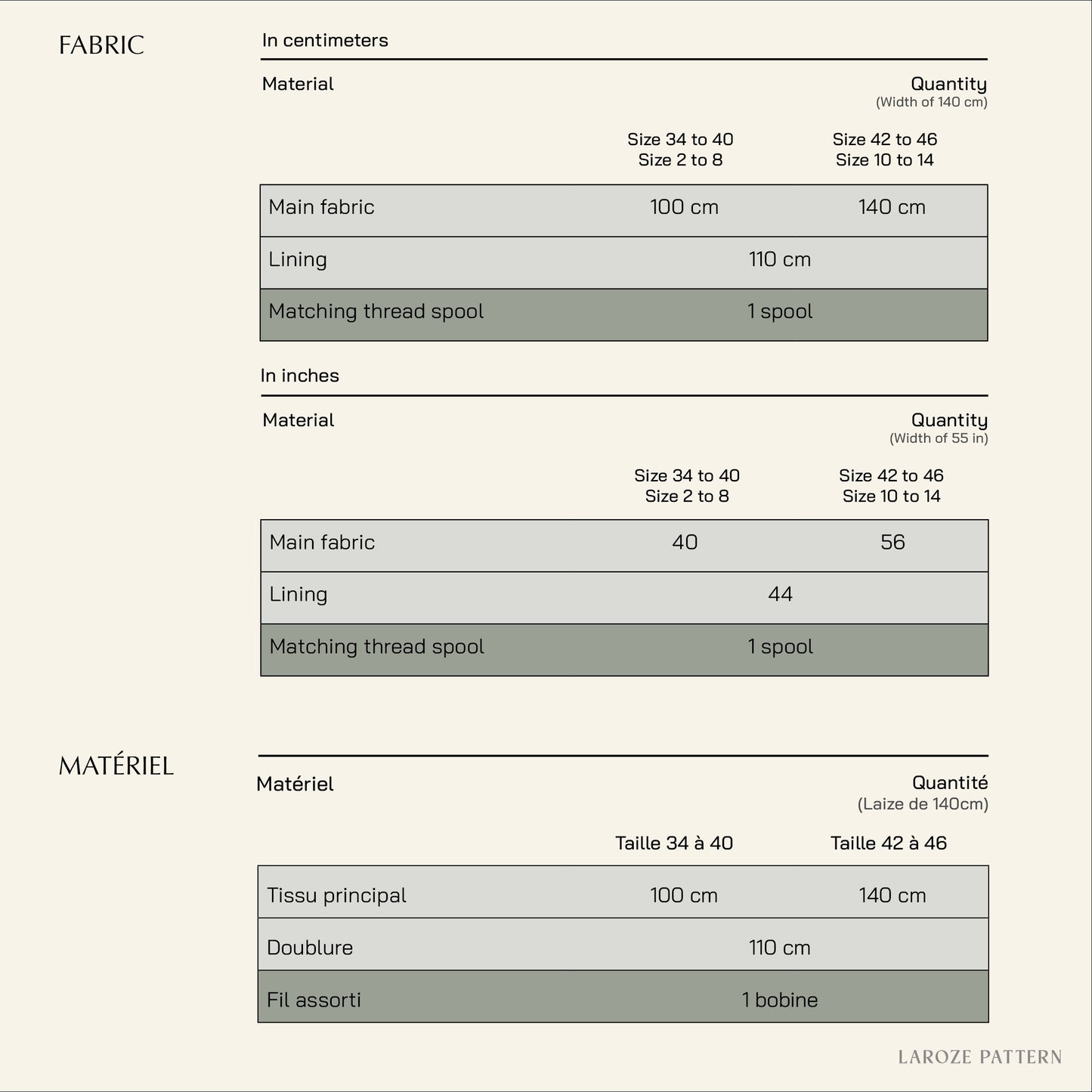Click the "Fil assorti" row label
This screenshot has height=1092, width=1092.
tap(314, 1000)
